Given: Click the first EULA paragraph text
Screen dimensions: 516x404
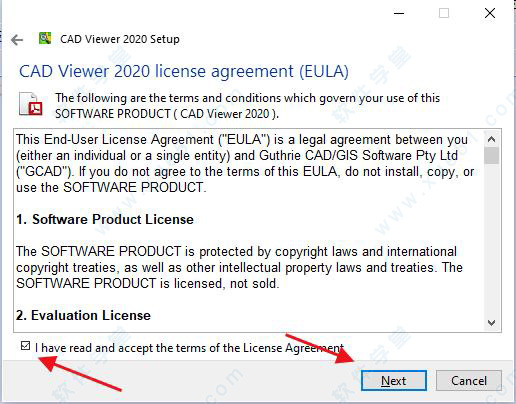Looking at the screenshot, I should point(245,163).
